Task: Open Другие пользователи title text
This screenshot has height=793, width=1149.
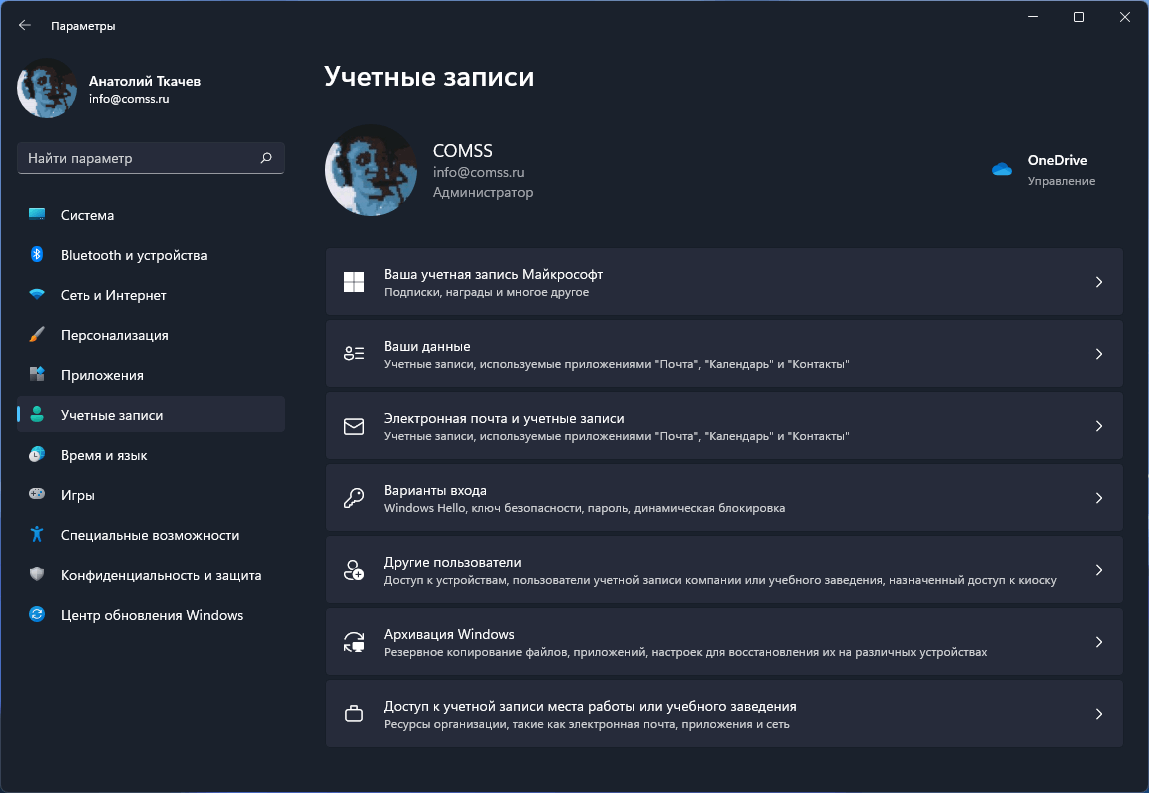Action: (x=453, y=562)
